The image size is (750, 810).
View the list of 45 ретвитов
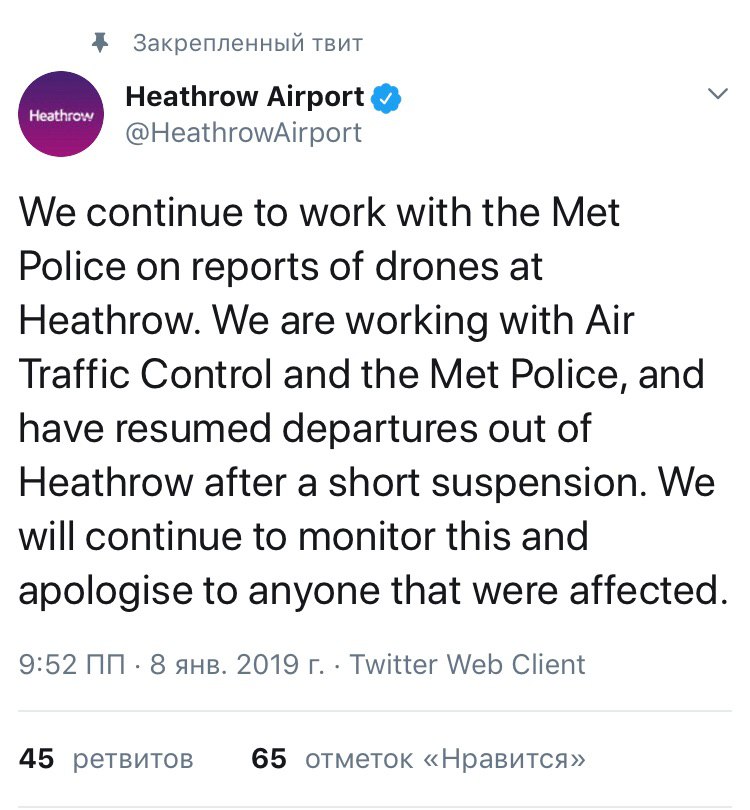[x=107, y=758]
